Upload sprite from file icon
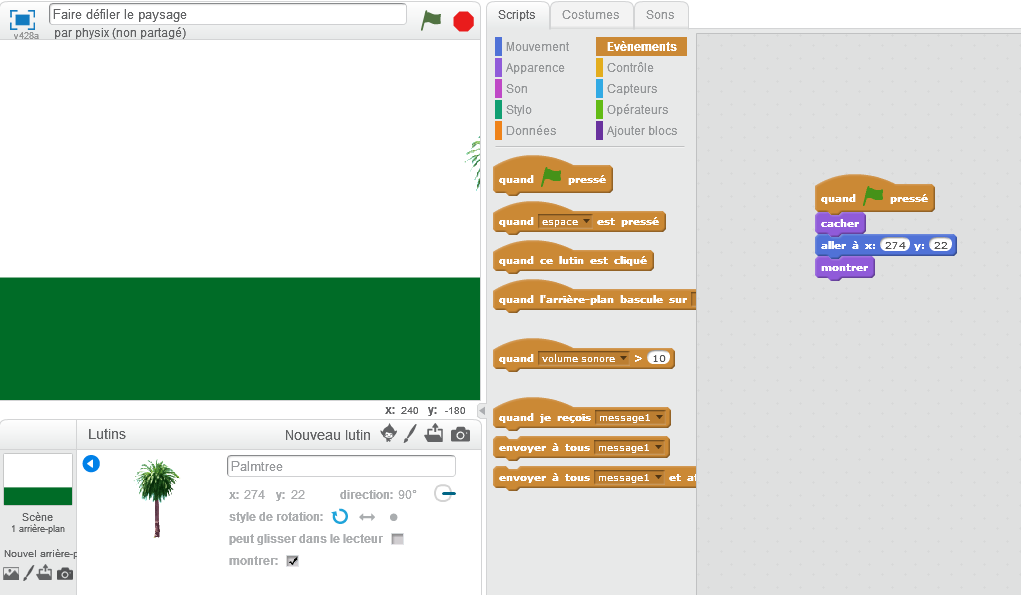 pyautogui.click(x=434, y=434)
